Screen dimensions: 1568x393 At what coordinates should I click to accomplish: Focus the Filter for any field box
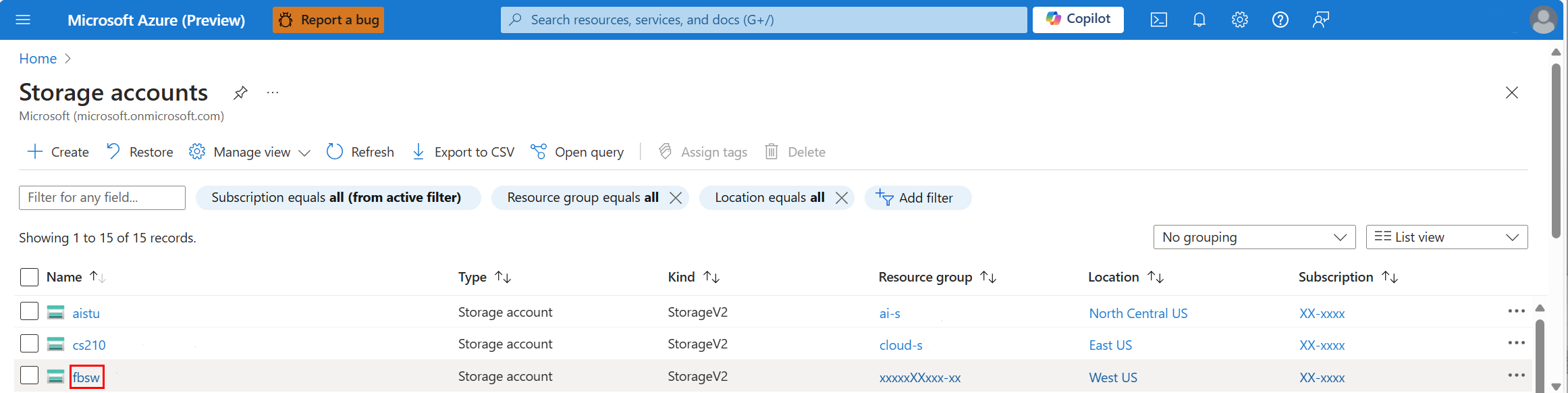(102, 198)
